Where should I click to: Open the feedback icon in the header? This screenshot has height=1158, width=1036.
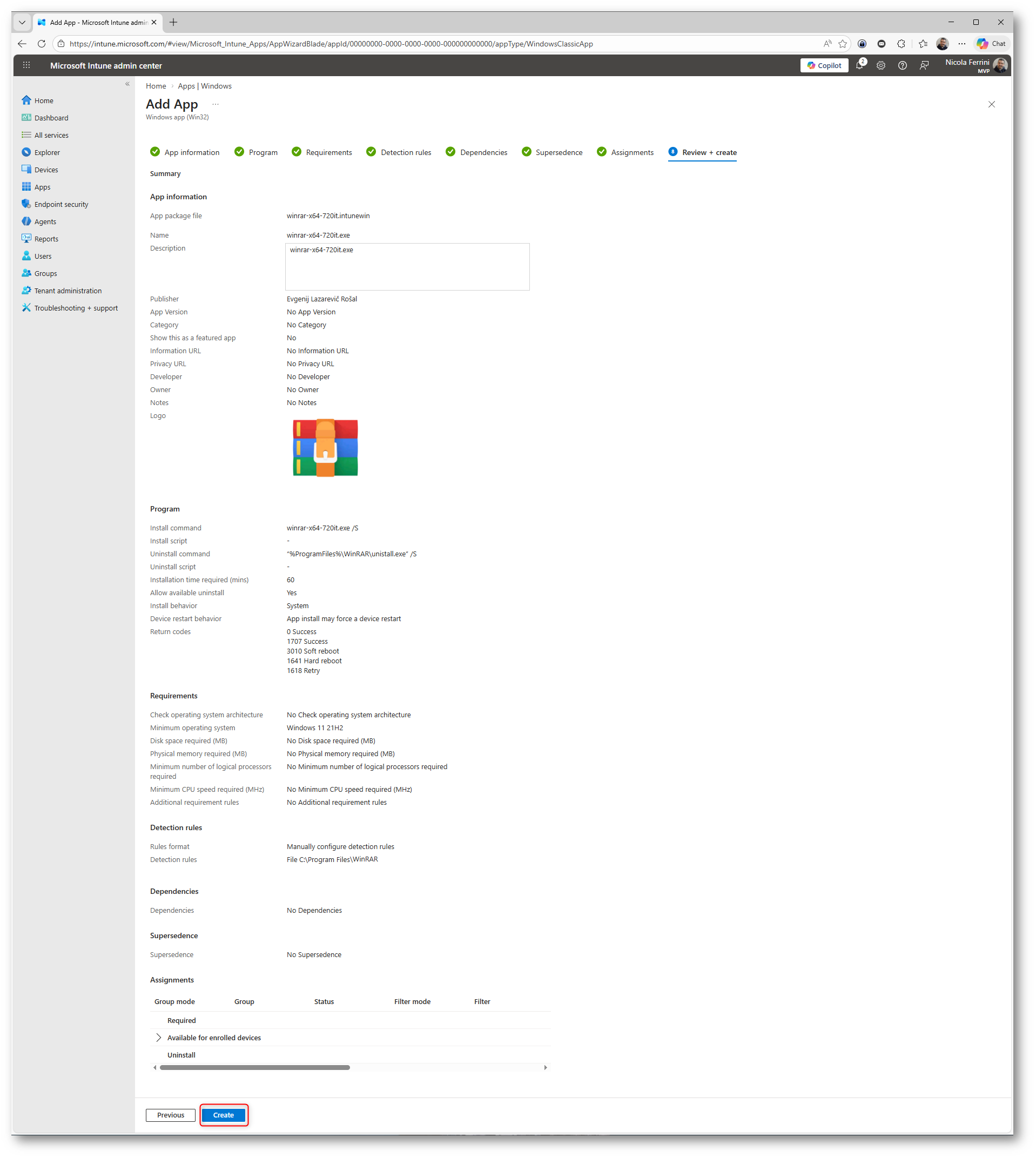point(924,65)
